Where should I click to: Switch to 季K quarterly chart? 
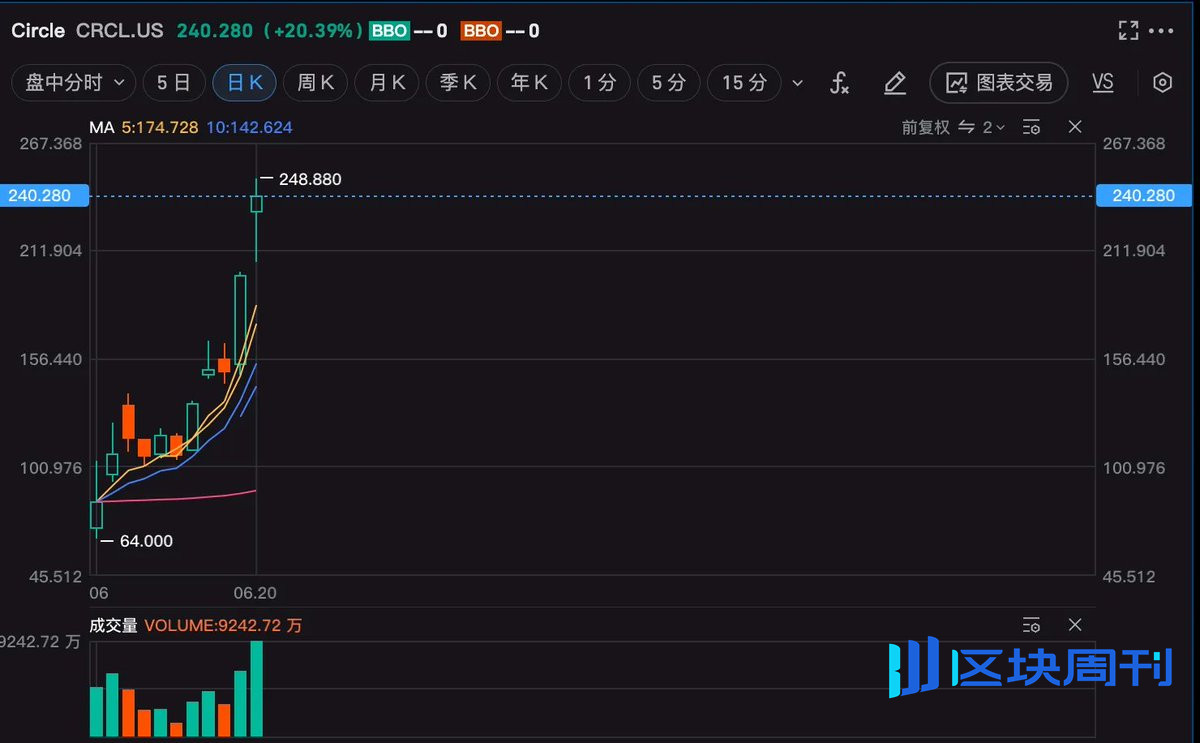(x=457, y=83)
